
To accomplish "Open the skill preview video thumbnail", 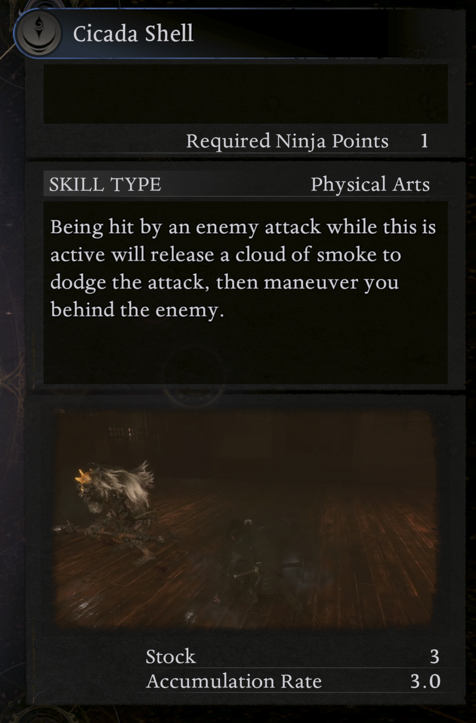I will [245, 519].
